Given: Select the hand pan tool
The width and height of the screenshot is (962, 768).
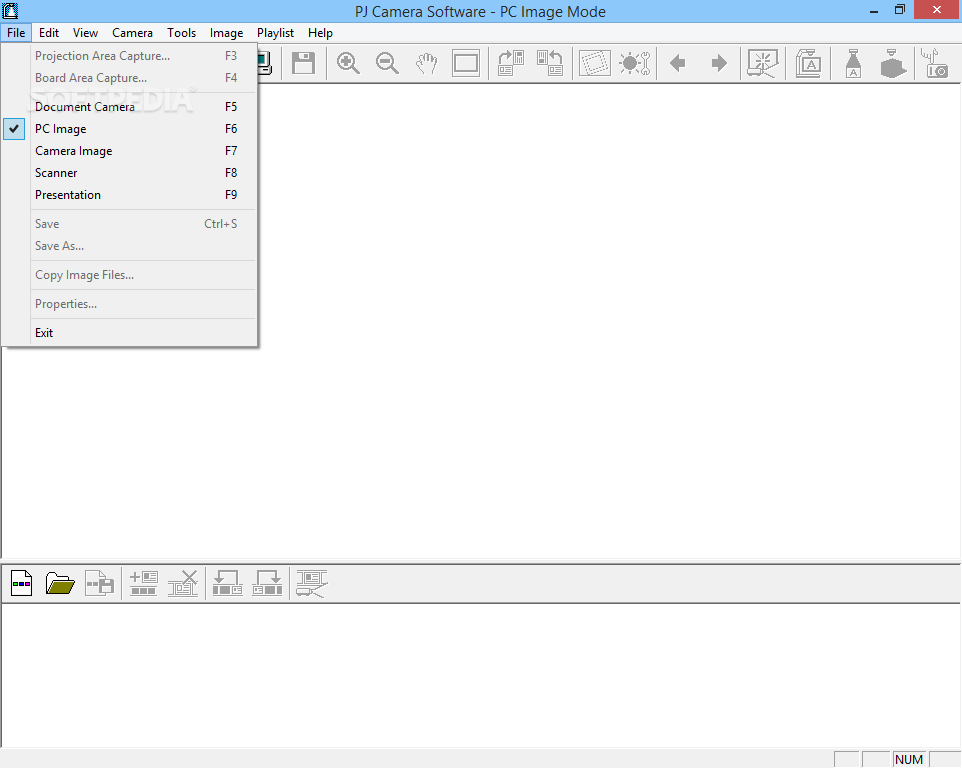Looking at the screenshot, I should (426, 63).
